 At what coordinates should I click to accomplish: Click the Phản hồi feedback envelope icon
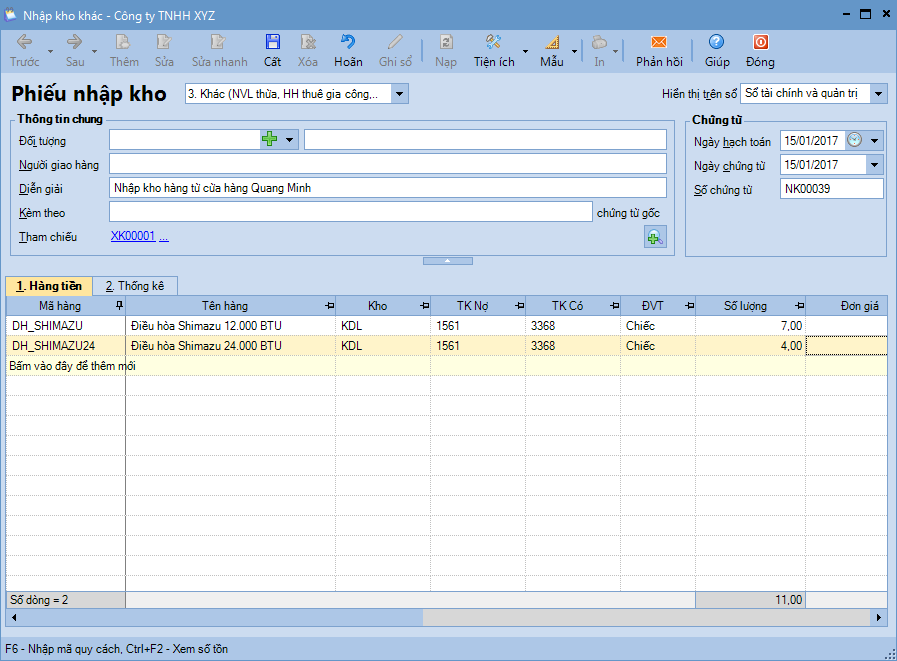[659, 43]
